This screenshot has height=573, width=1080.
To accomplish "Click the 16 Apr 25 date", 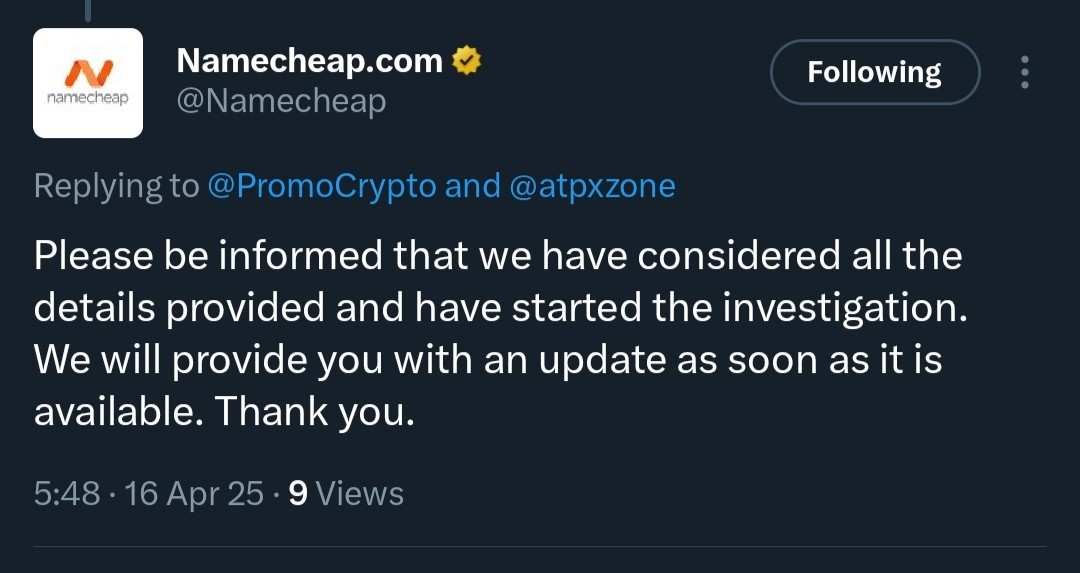I will pyautogui.click(x=194, y=494).
